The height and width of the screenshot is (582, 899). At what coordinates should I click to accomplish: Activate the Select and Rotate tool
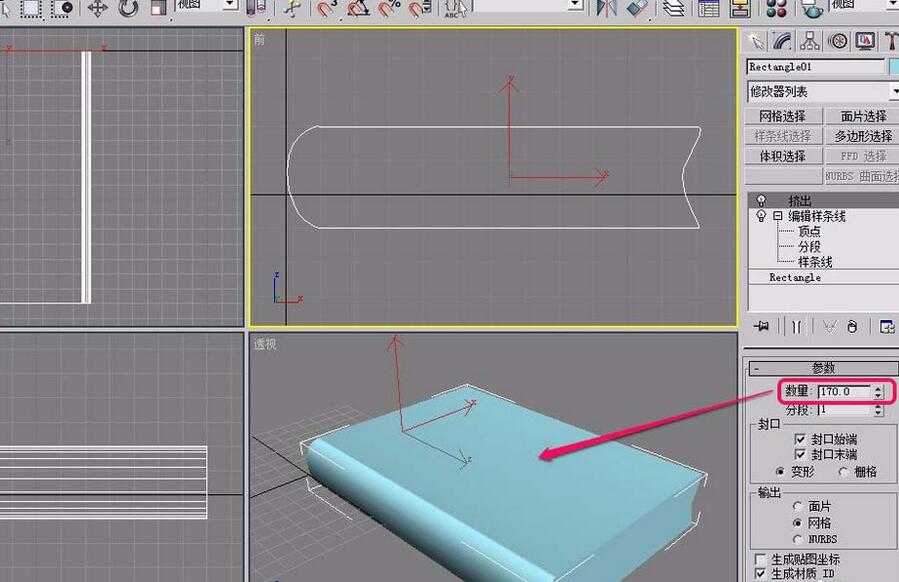[128, 10]
